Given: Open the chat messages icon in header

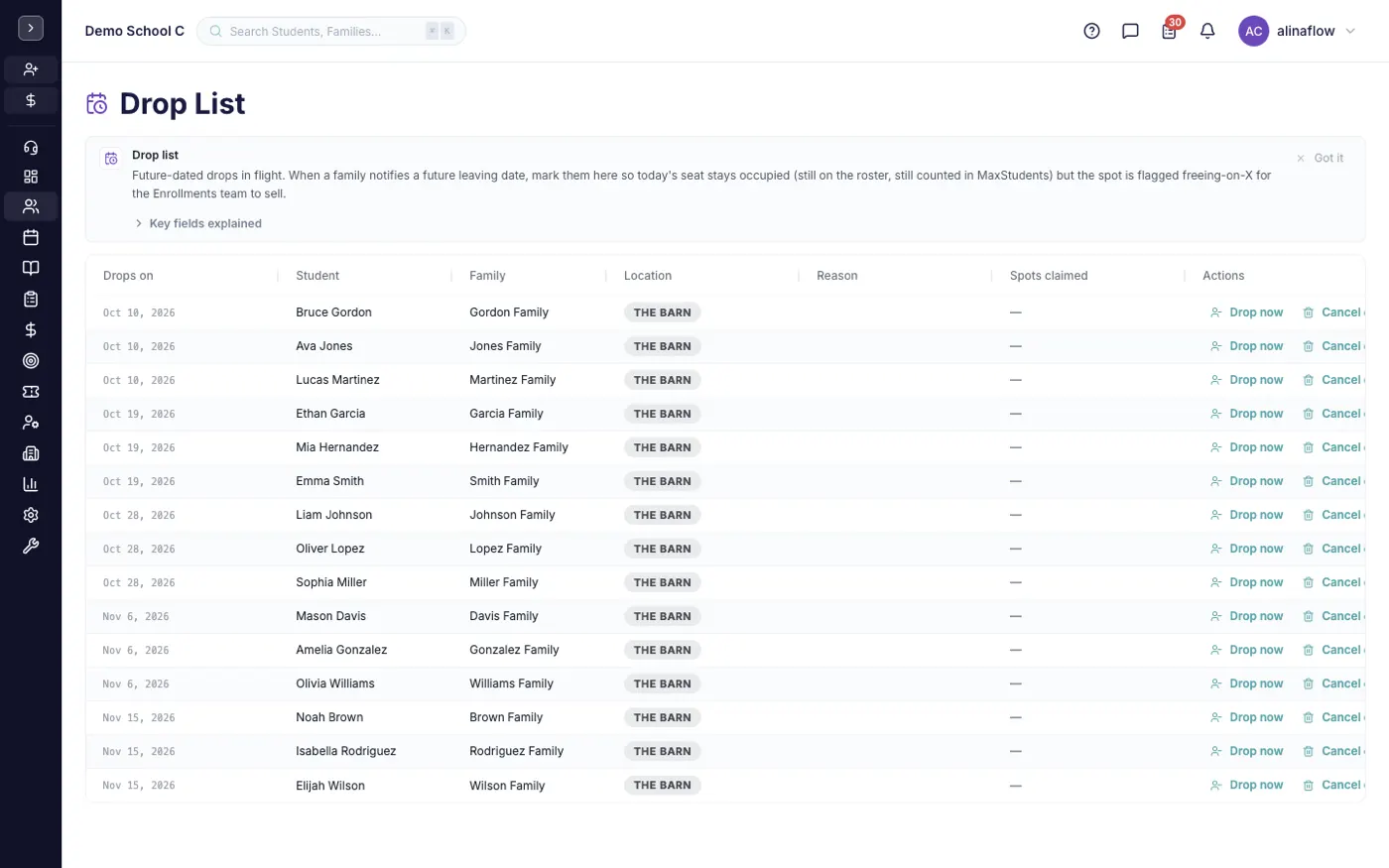Looking at the screenshot, I should [x=1130, y=31].
